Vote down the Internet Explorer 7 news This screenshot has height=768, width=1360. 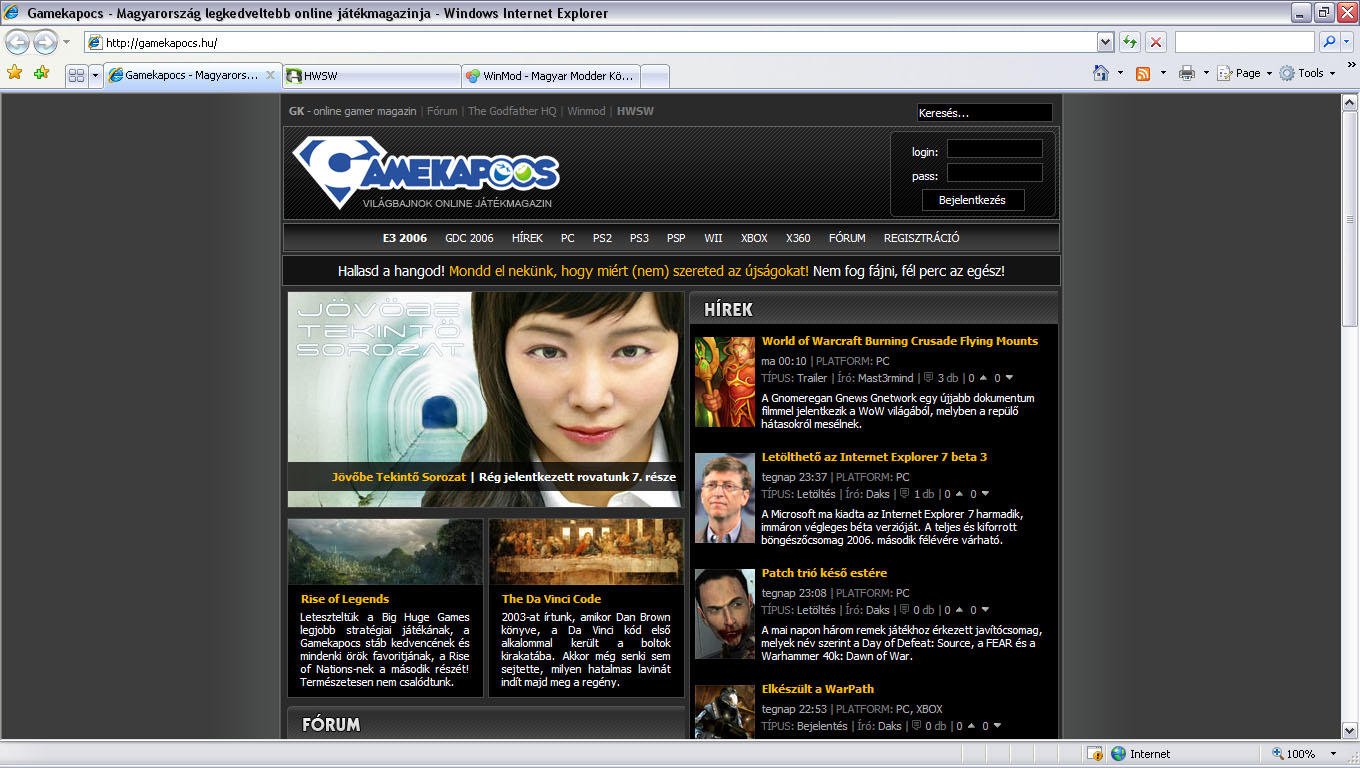tap(986, 494)
